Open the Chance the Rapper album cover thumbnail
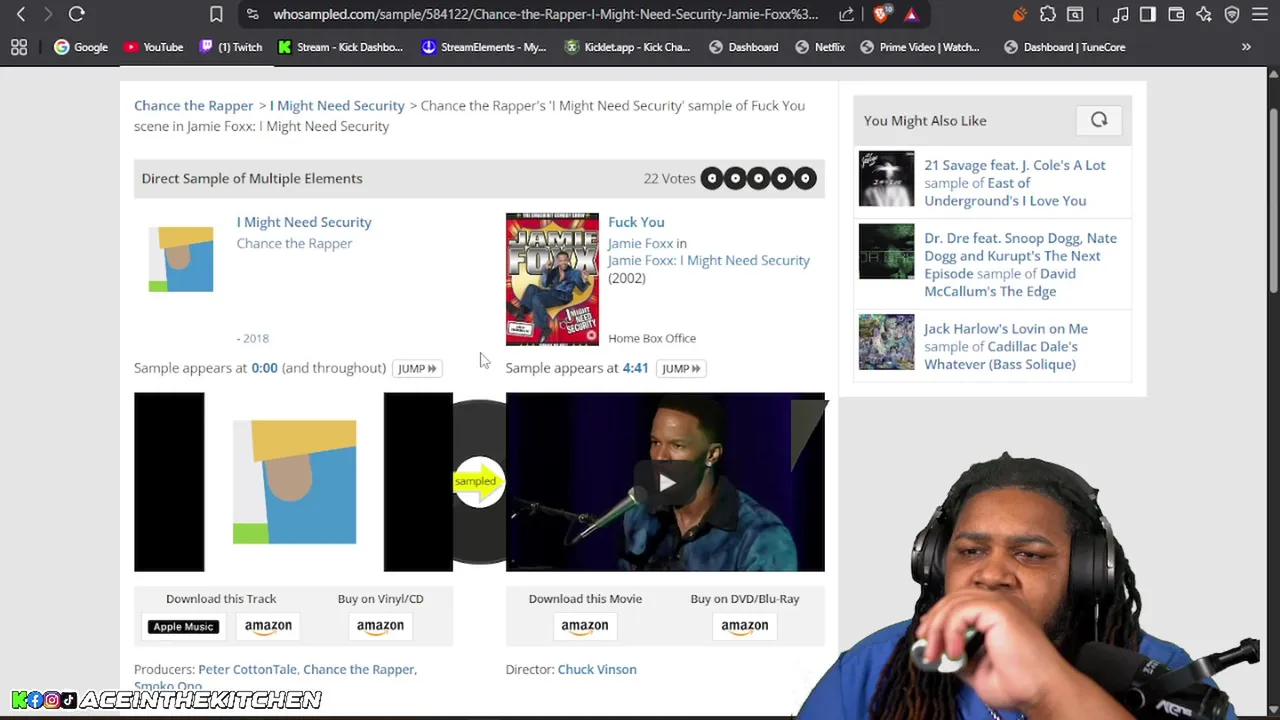This screenshot has width=1280, height=720. click(181, 259)
